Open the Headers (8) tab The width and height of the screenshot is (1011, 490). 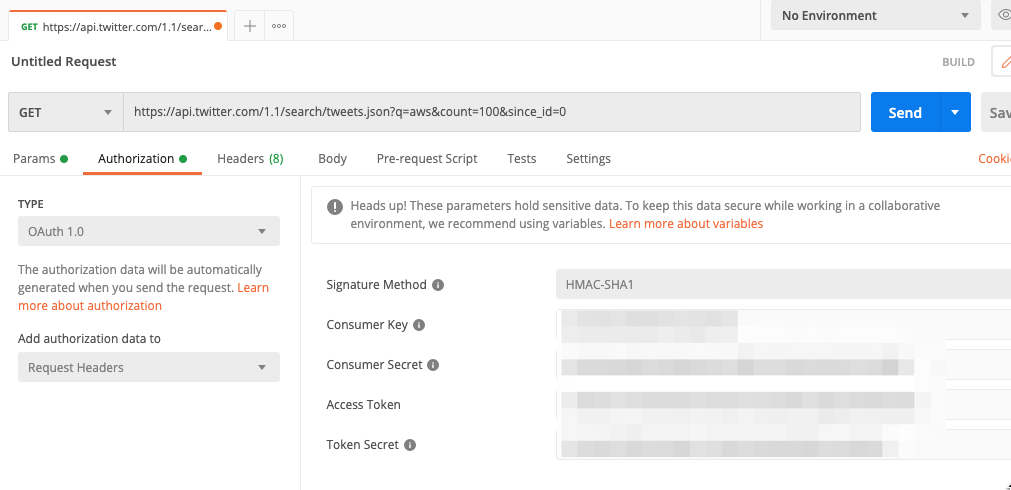coord(250,159)
